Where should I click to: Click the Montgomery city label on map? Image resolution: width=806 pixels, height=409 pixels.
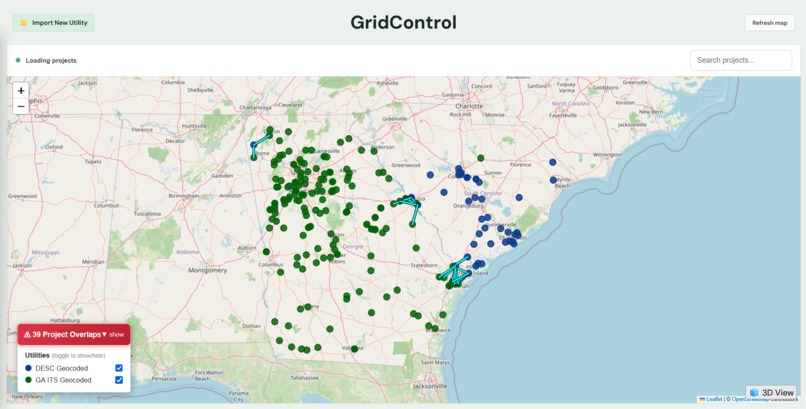(208, 270)
